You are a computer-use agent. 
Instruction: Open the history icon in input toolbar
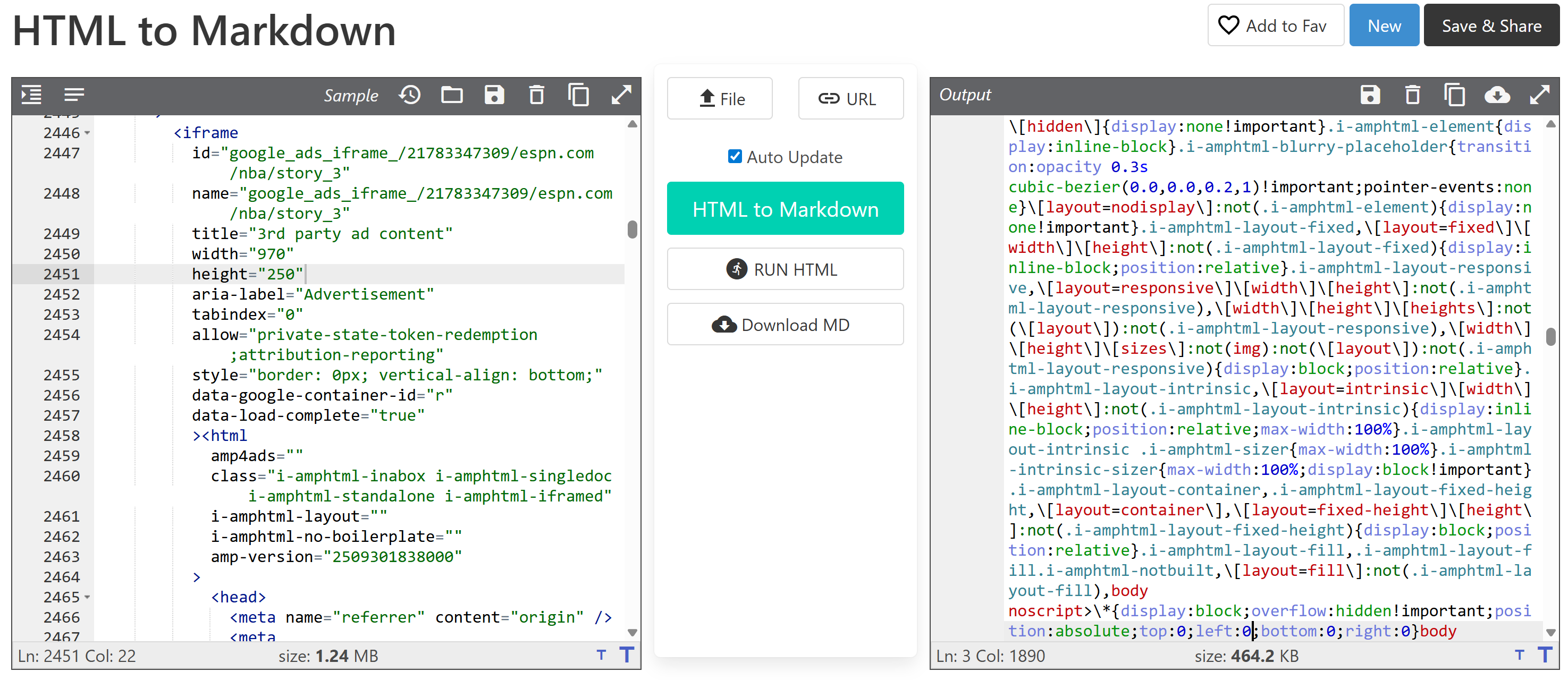410,95
